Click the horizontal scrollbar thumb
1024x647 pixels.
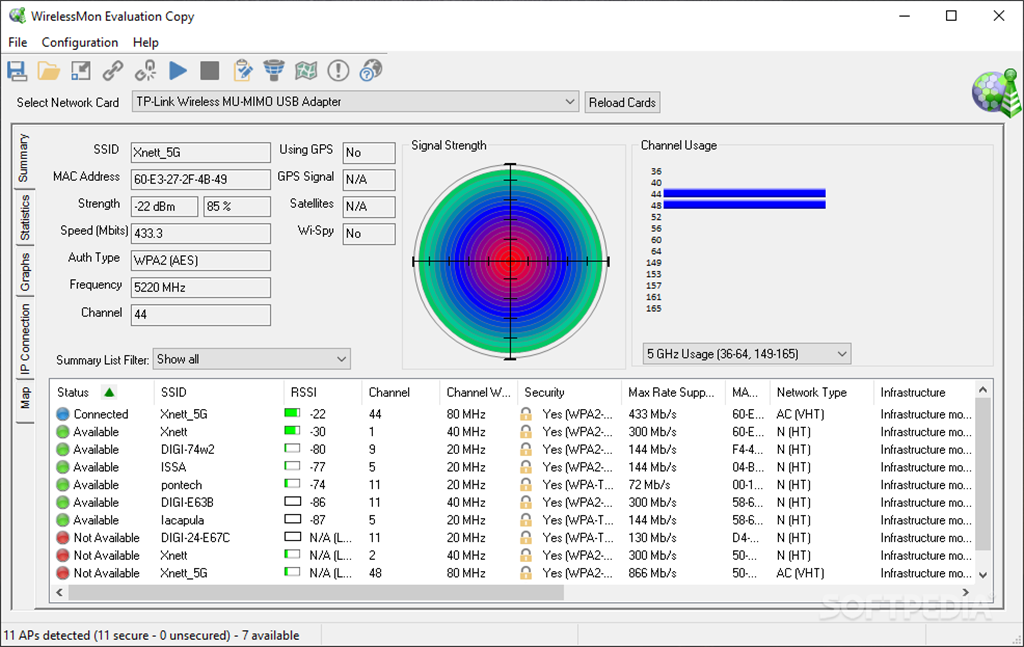point(316,592)
